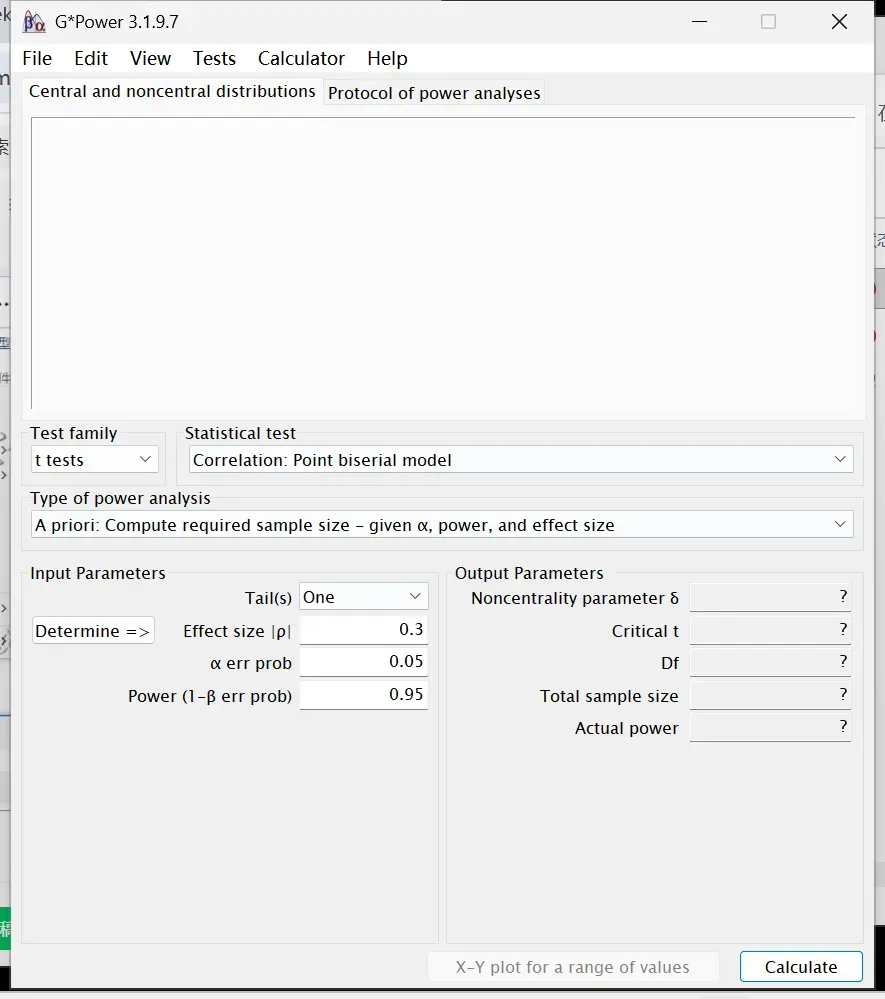Viewport: 885px width, 999px height.
Task: Click X-Y plot for a range of values
Action: tap(572, 967)
